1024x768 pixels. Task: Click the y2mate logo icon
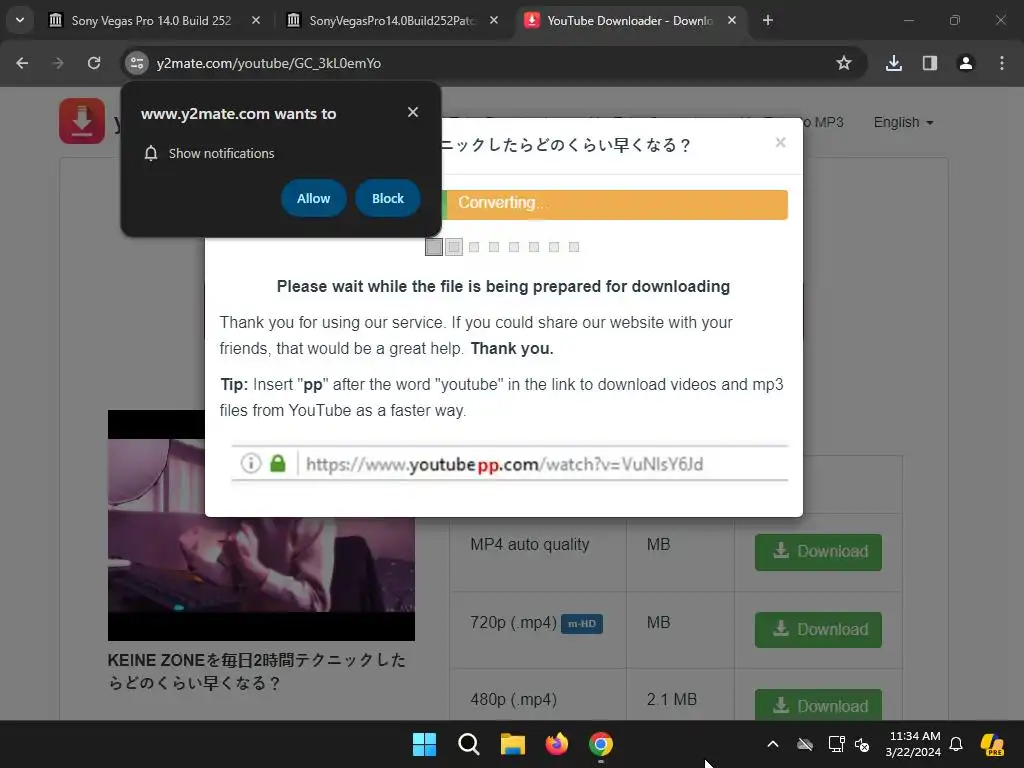pos(82,121)
